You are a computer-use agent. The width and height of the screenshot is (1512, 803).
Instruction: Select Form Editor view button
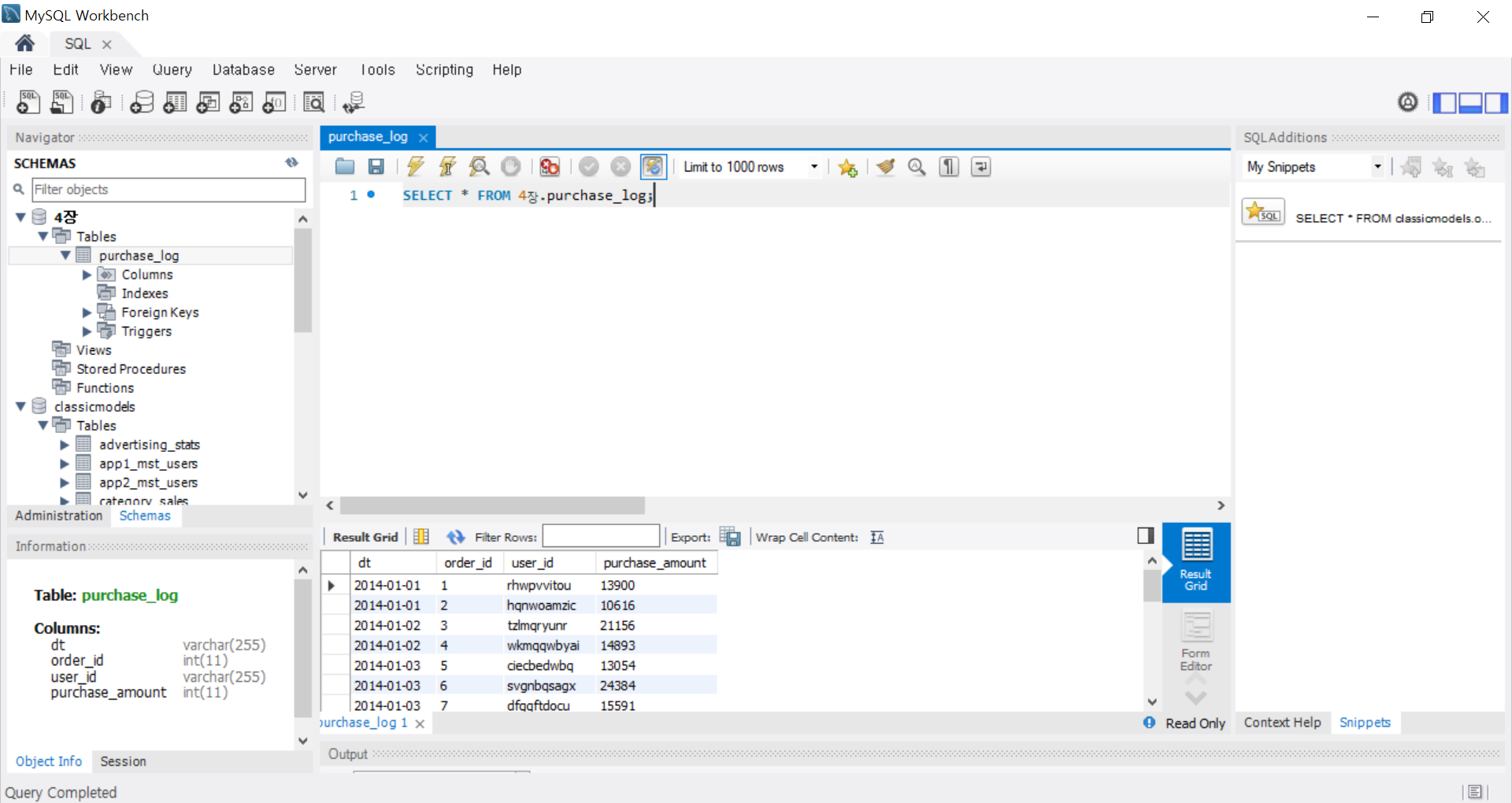(1196, 642)
